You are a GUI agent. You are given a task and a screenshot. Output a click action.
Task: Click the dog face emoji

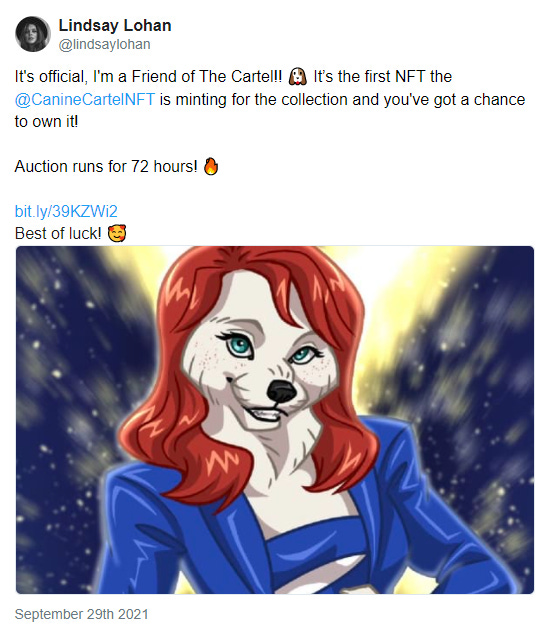[x=298, y=76]
